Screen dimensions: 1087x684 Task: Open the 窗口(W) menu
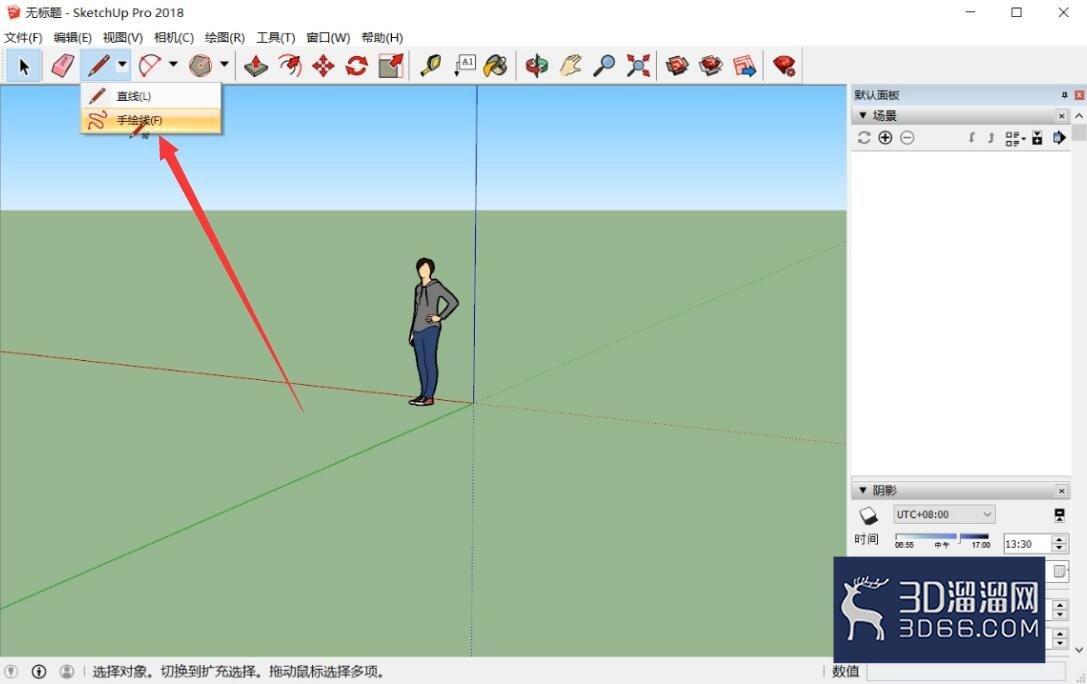tap(328, 37)
